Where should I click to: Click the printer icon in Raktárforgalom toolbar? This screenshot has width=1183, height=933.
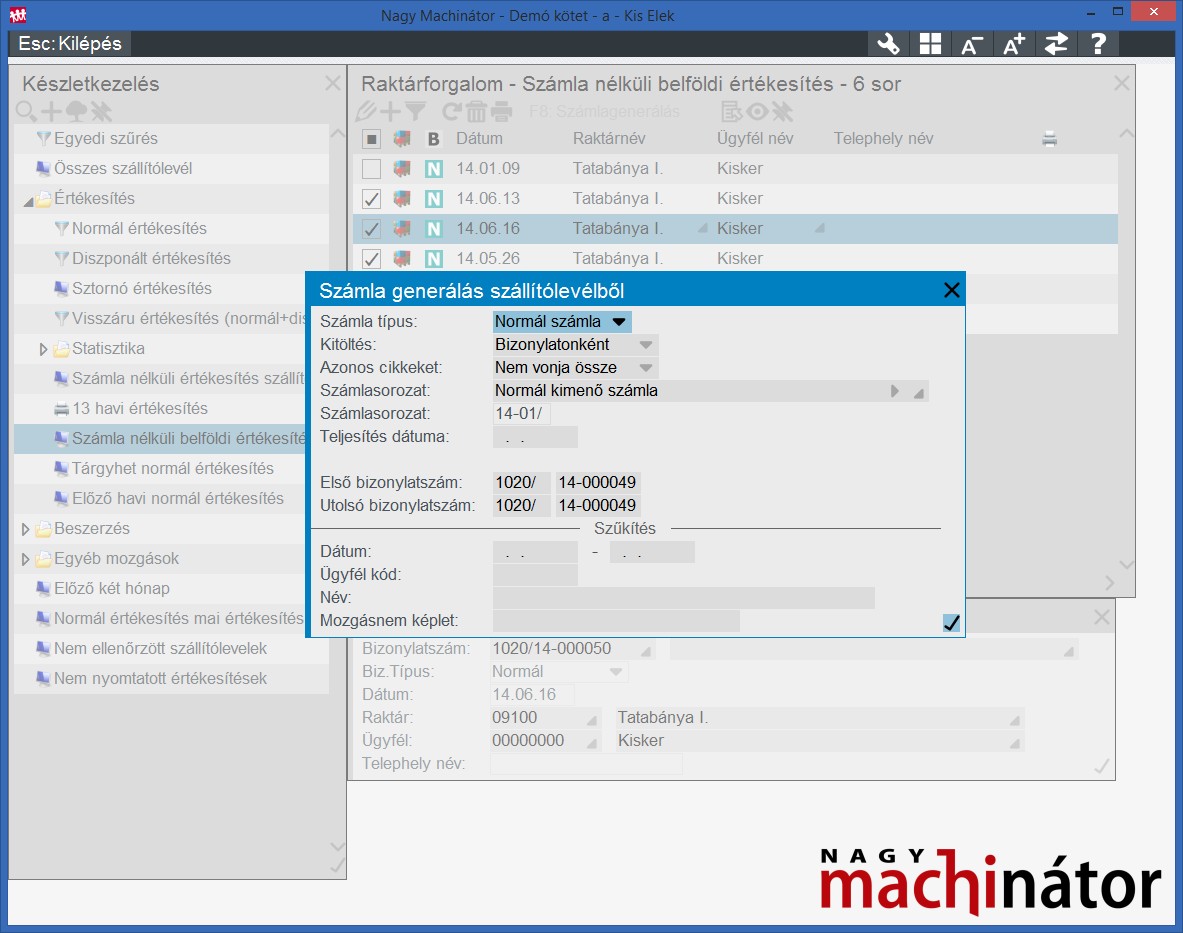[501, 112]
